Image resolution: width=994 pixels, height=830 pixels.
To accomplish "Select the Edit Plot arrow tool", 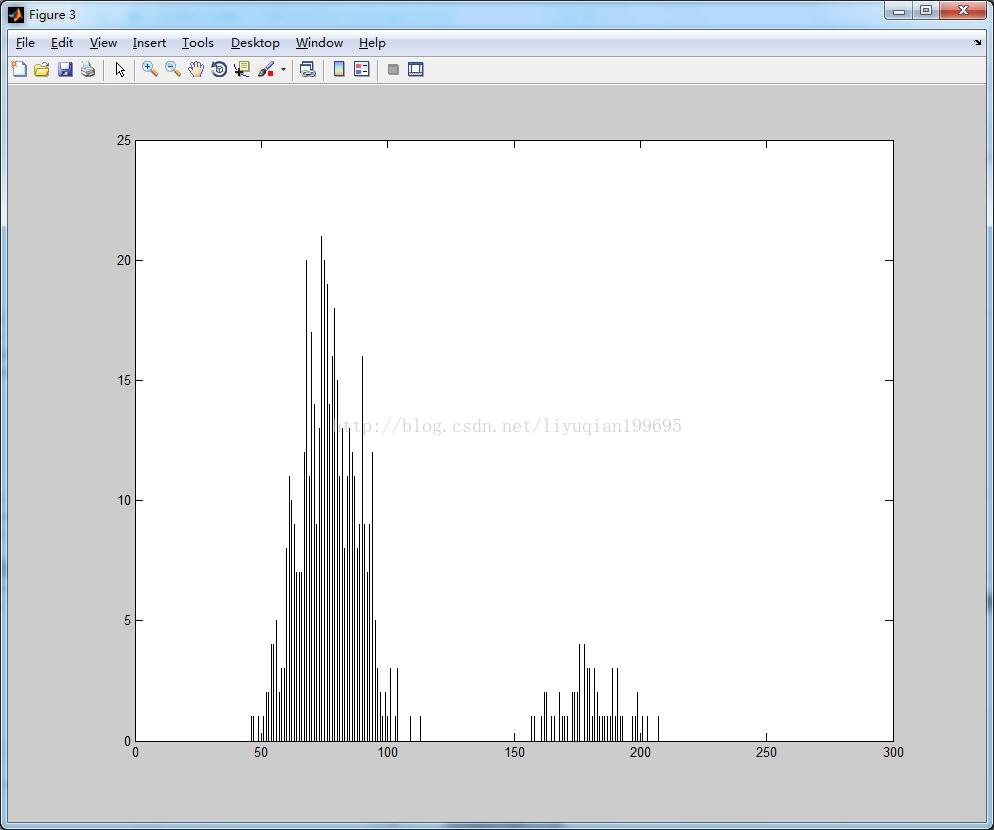I will pos(120,69).
